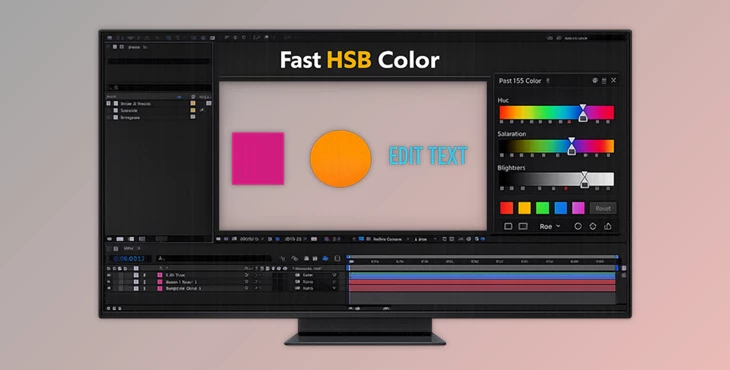
Task: Click the share icon in color panel footer
Action: [x=608, y=226]
